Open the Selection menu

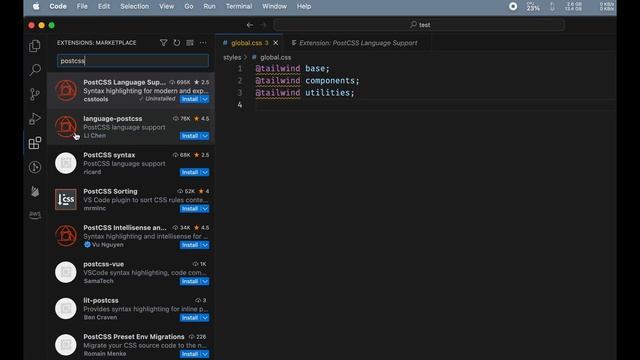pyautogui.click(x=134, y=6)
